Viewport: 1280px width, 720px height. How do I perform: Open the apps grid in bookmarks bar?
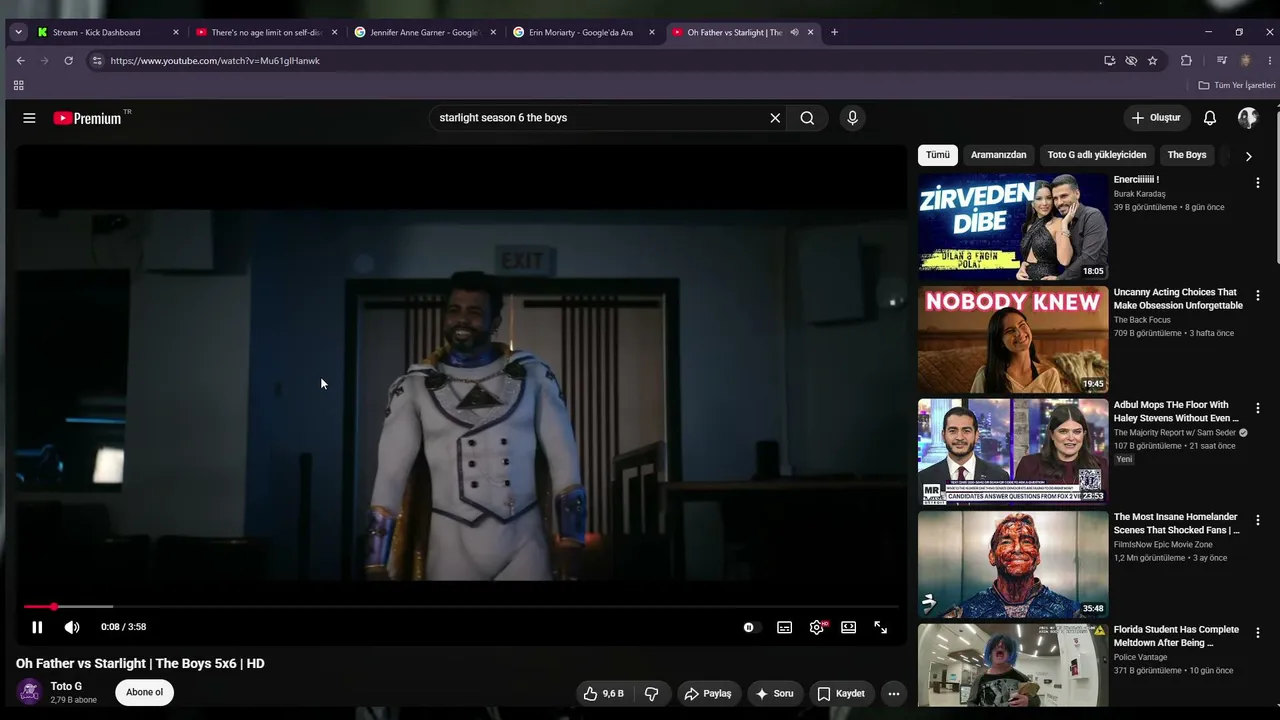point(18,86)
